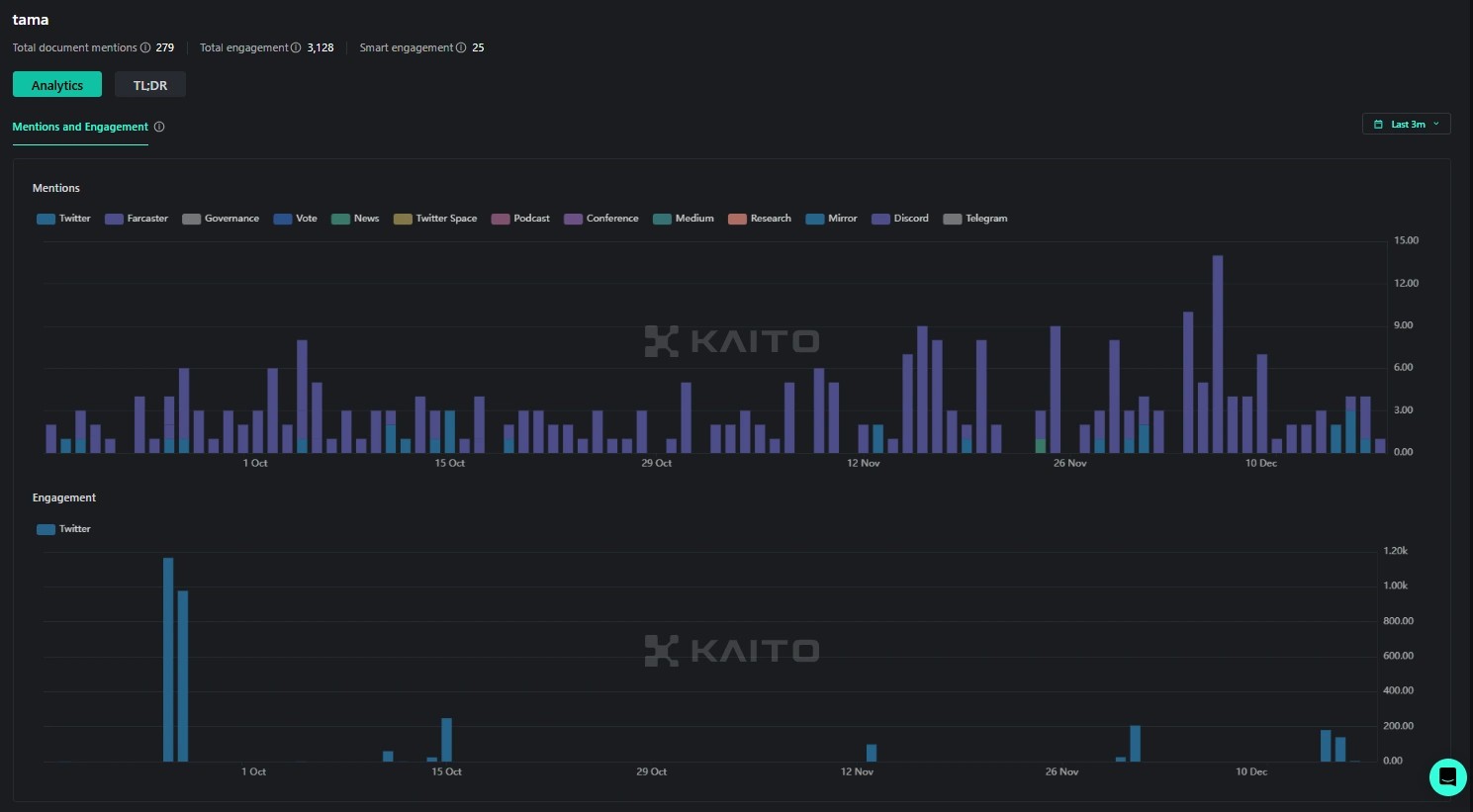Toggle Twitter series in Mentions legend
1473x812 pixels.
pos(64,219)
